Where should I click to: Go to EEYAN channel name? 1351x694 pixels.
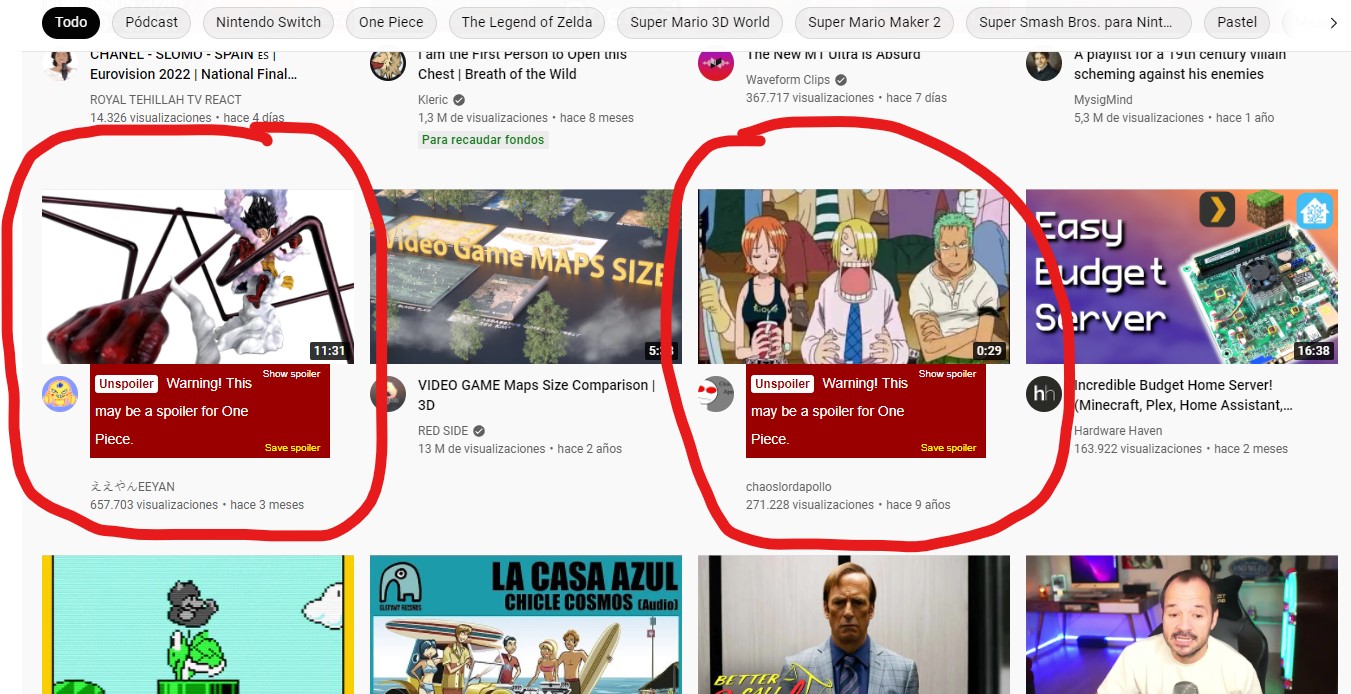(132, 487)
